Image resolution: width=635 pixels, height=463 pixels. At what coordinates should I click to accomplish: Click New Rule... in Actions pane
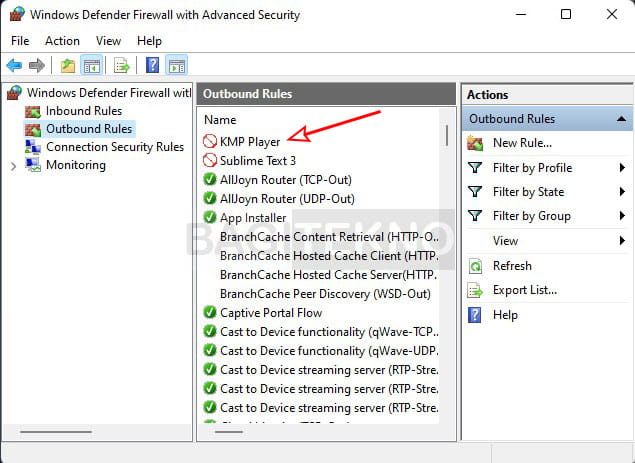coord(522,143)
